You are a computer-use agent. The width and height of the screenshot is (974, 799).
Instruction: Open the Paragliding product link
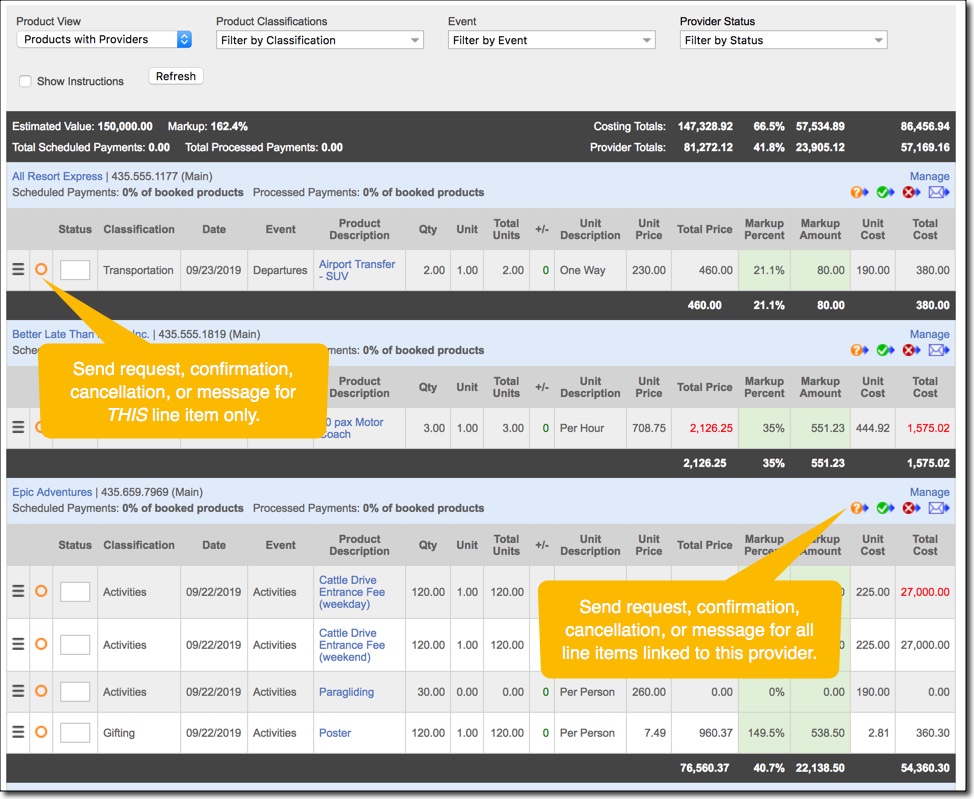pyautogui.click(x=346, y=692)
